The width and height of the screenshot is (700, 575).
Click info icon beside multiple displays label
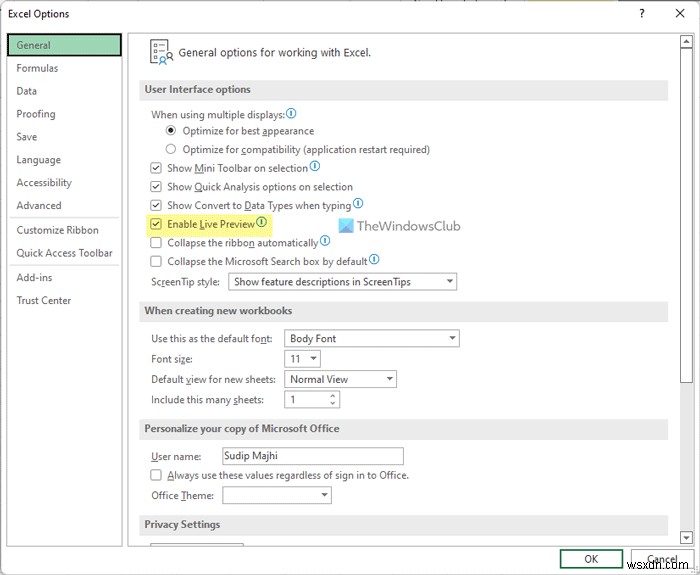point(291,113)
